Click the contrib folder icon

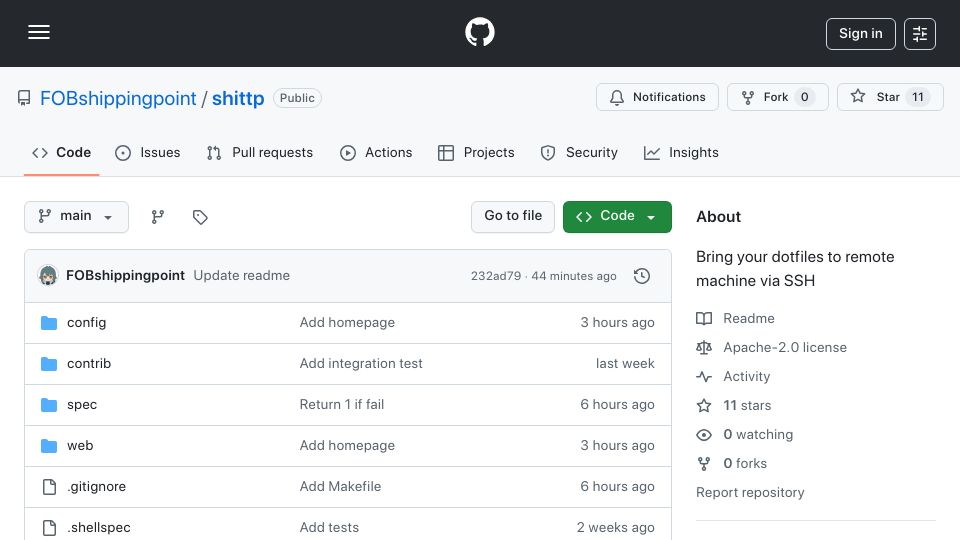(x=49, y=364)
